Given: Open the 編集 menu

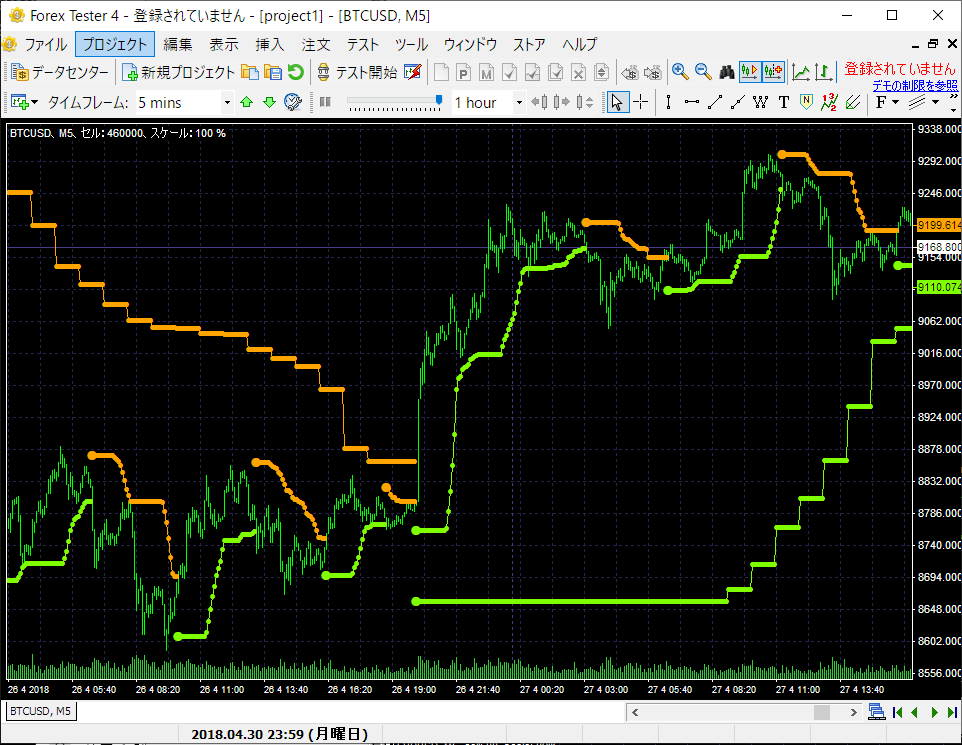Looking at the screenshot, I should point(178,44).
